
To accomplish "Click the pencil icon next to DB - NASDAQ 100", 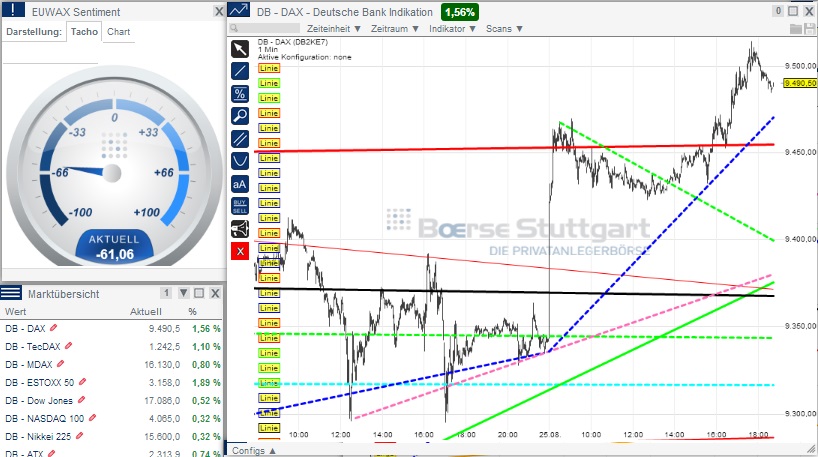I will [x=92, y=418].
